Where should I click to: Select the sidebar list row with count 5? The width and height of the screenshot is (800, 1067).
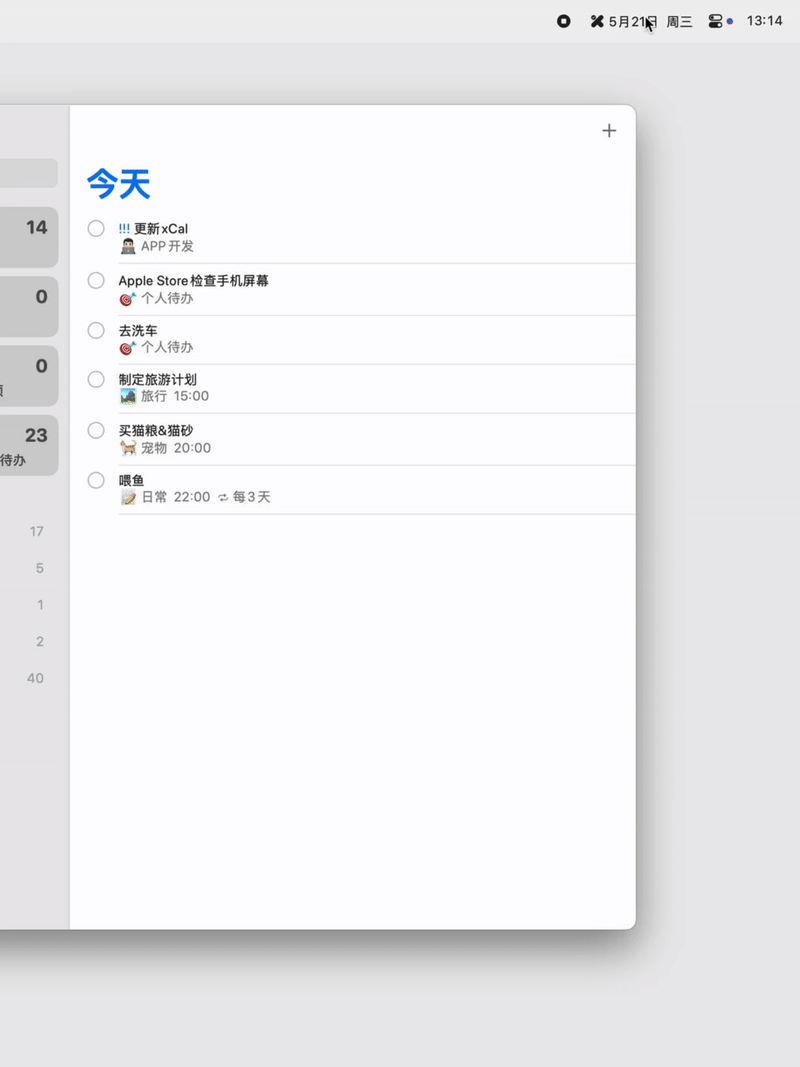[x=34, y=568]
